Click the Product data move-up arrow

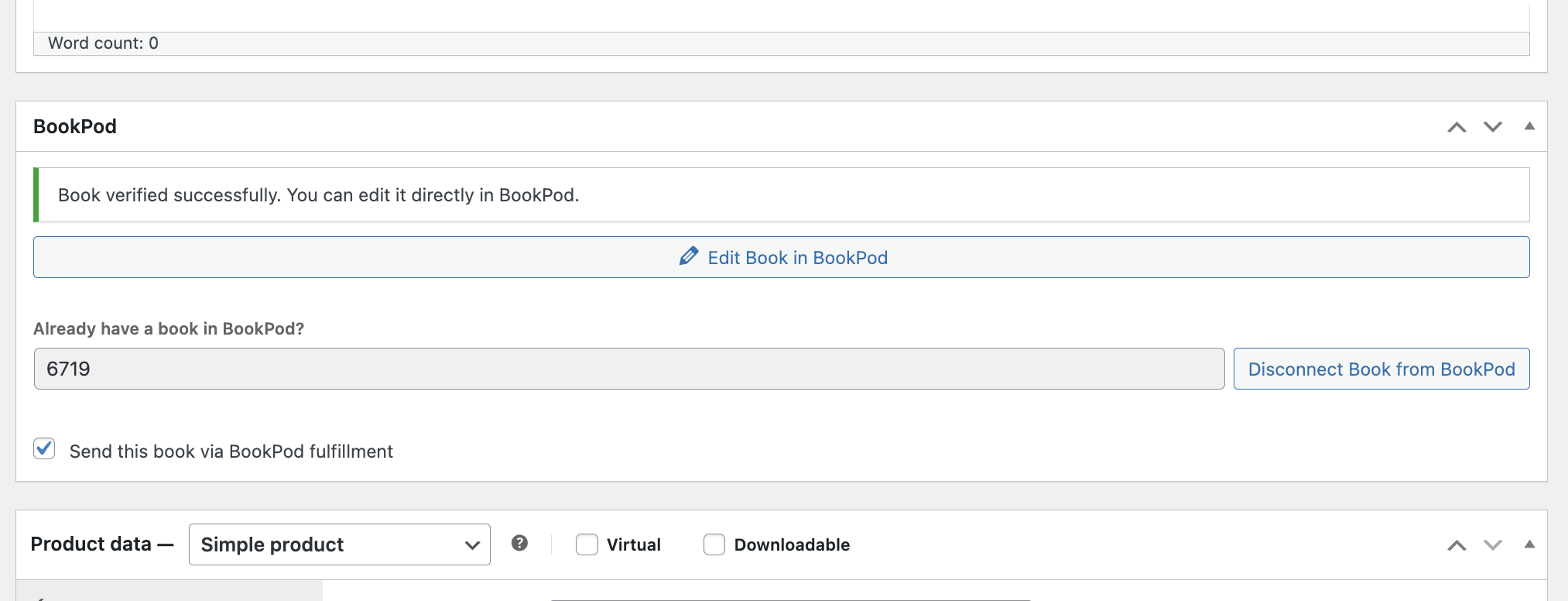1458,544
